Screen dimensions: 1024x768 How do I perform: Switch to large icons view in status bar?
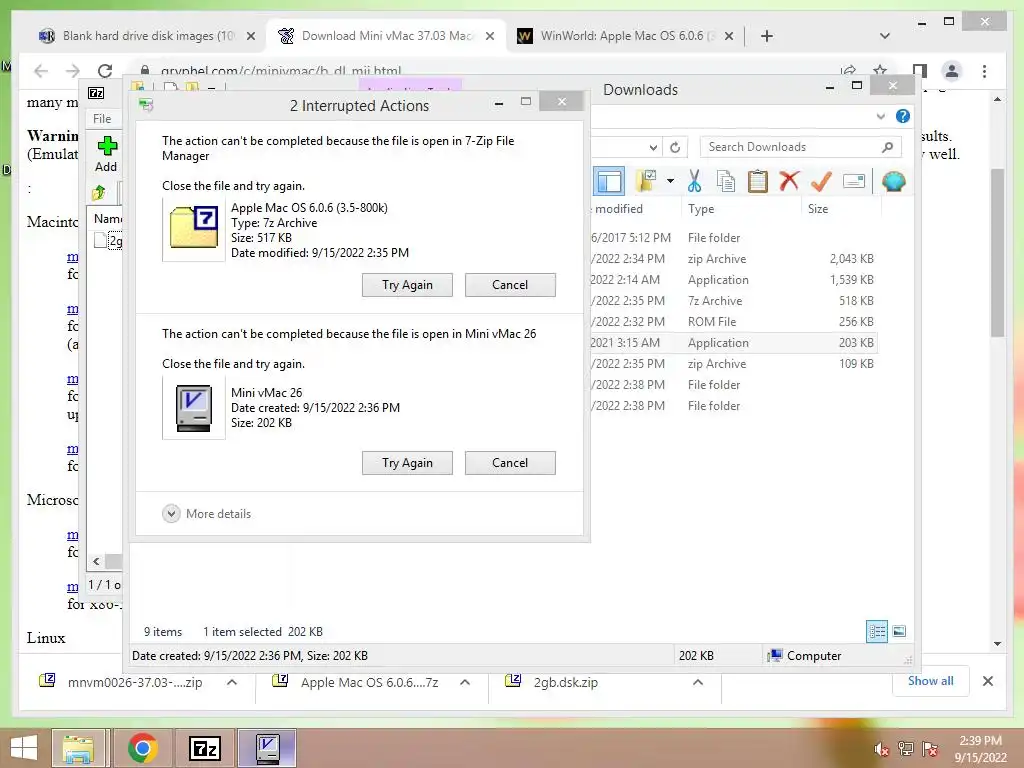(899, 631)
